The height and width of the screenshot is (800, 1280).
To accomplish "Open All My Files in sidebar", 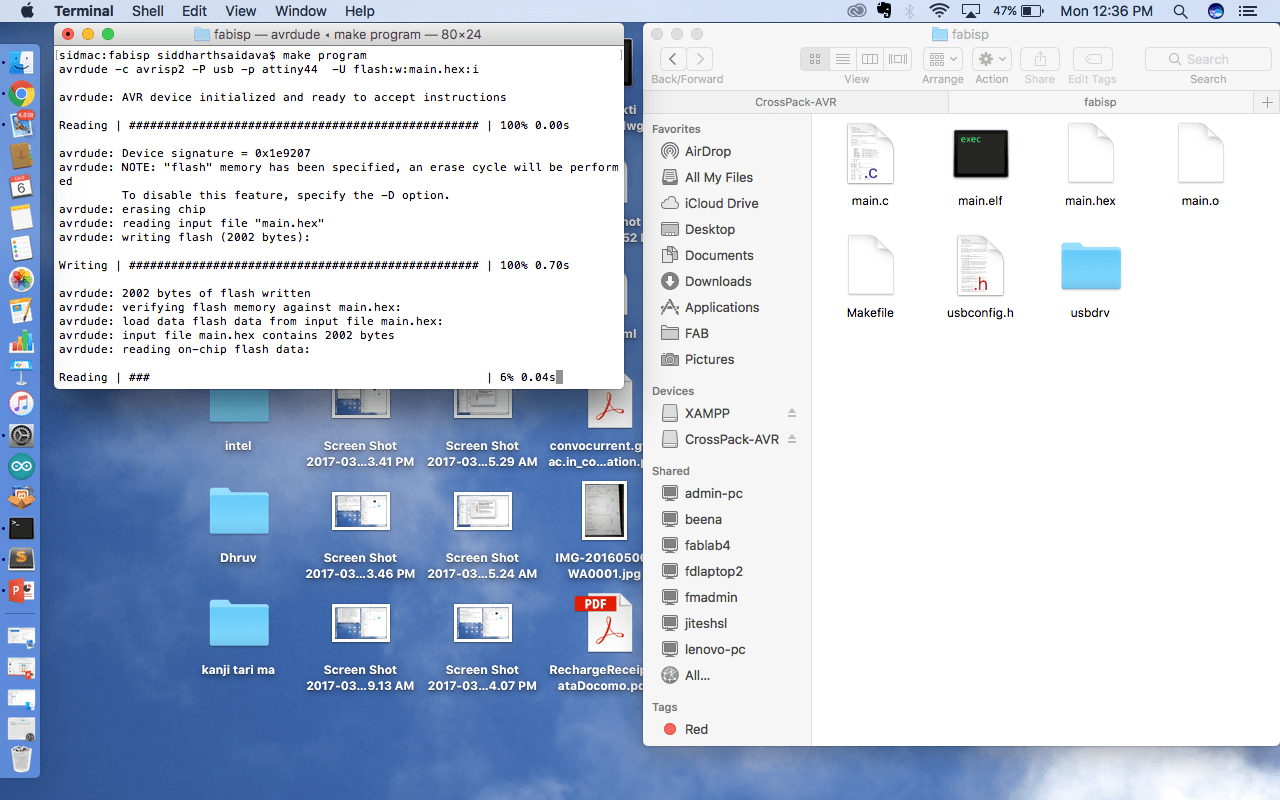I will [x=718, y=177].
